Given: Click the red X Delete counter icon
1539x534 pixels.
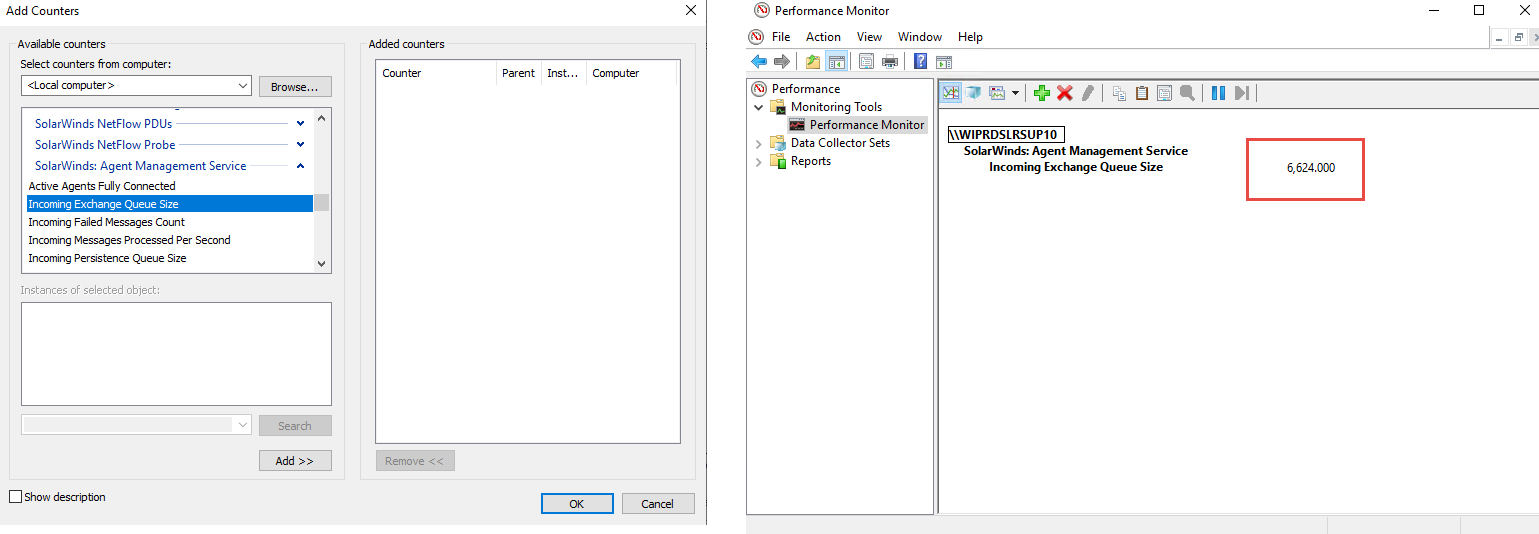Looking at the screenshot, I should (x=1065, y=93).
